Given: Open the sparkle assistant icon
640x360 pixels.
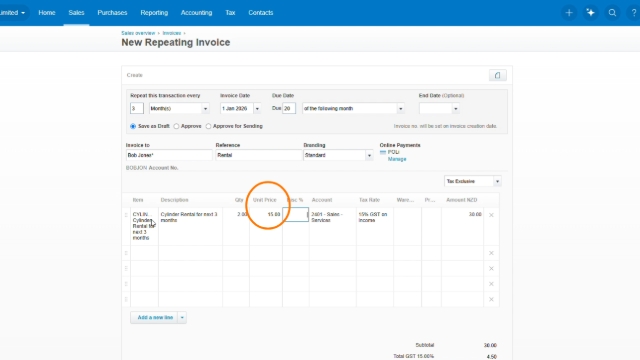Looking at the screenshot, I should pos(590,13).
